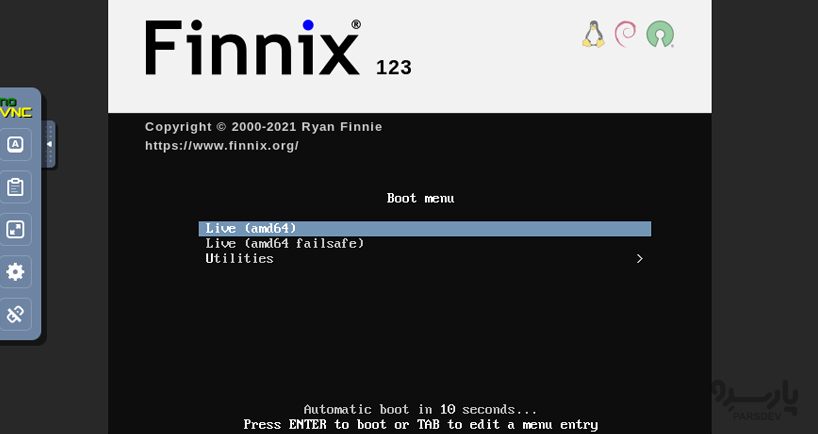
Task: Select Live (amd64) boot entry
Action: 425,228
